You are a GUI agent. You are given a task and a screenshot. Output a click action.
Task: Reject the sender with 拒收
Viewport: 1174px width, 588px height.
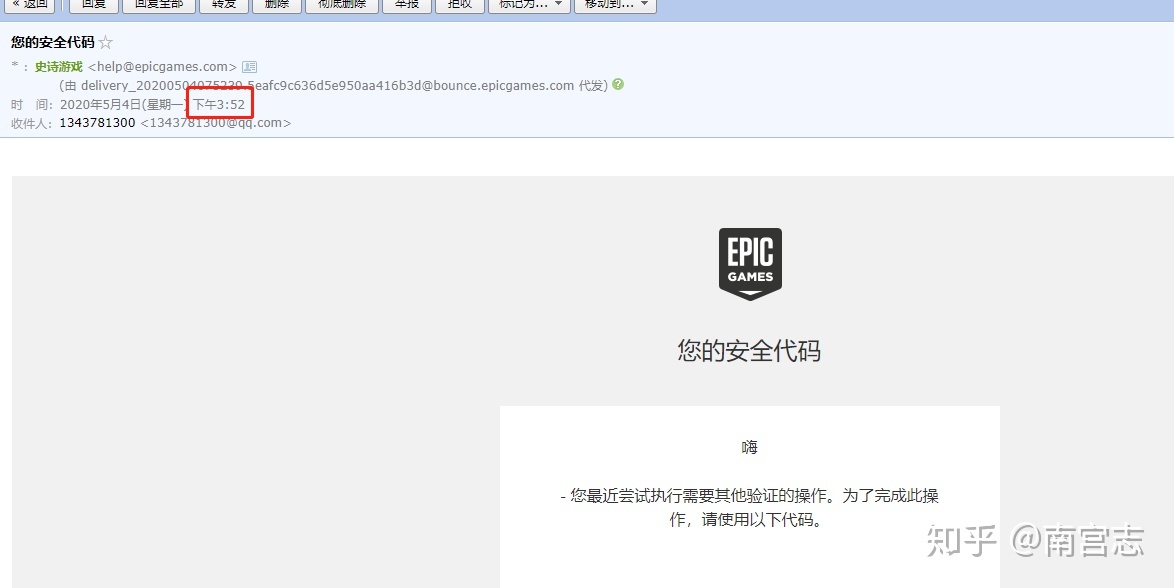(x=460, y=4)
